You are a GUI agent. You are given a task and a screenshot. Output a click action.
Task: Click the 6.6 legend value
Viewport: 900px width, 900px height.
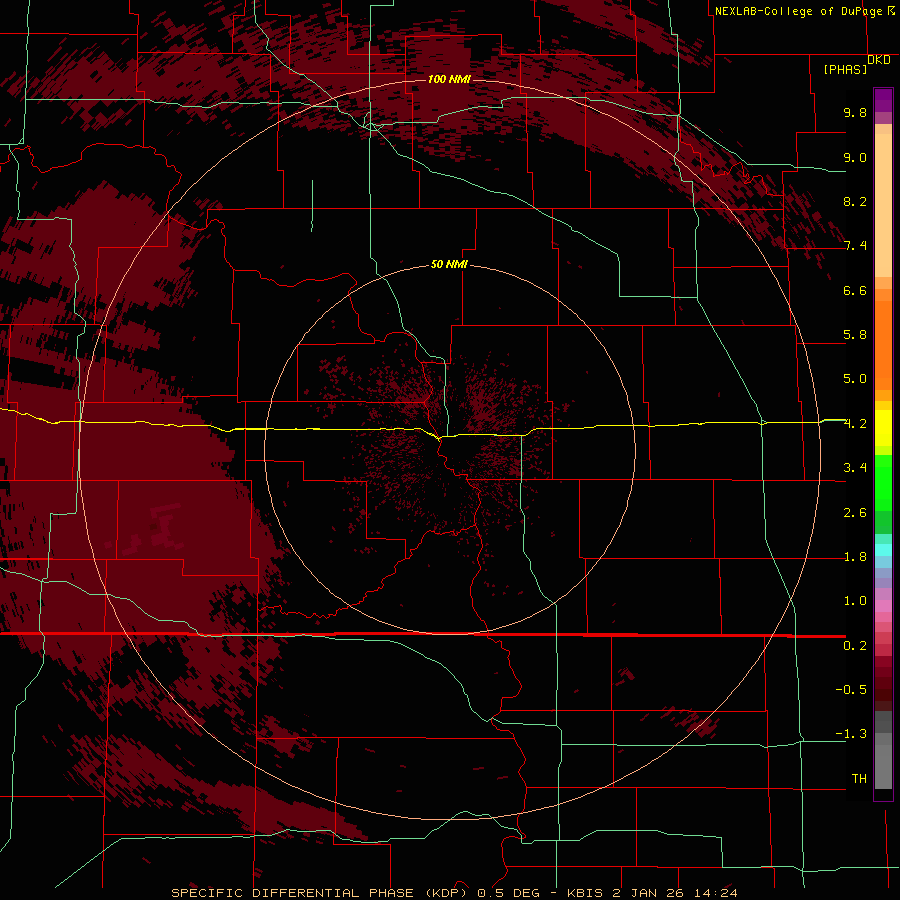tap(855, 290)
